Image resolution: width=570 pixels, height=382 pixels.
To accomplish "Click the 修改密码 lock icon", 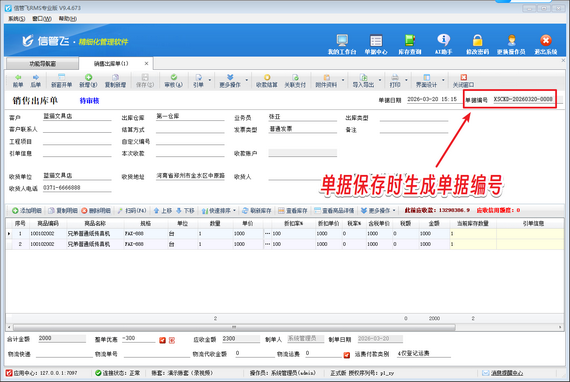I will [x=477, y=44].
